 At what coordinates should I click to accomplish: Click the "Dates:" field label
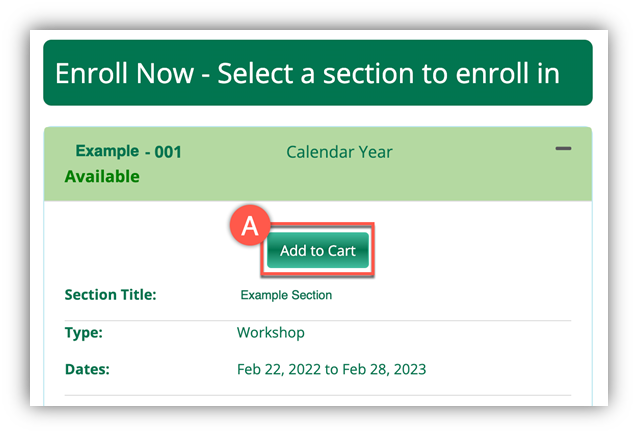(x=87, y=369)
